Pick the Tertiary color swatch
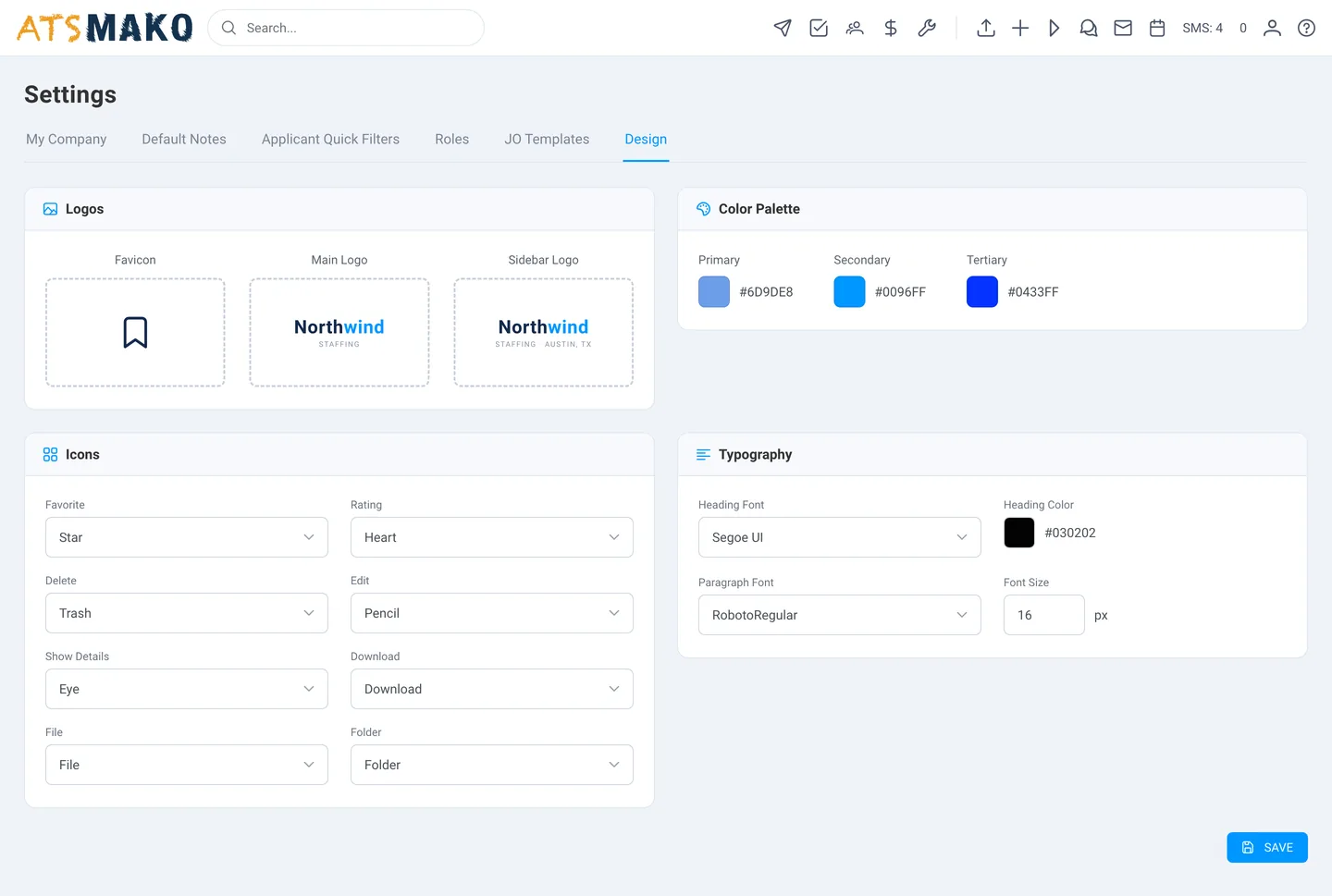Viewport: 1332px width, 896px height. pyautogui.click(x=982, y=291)
